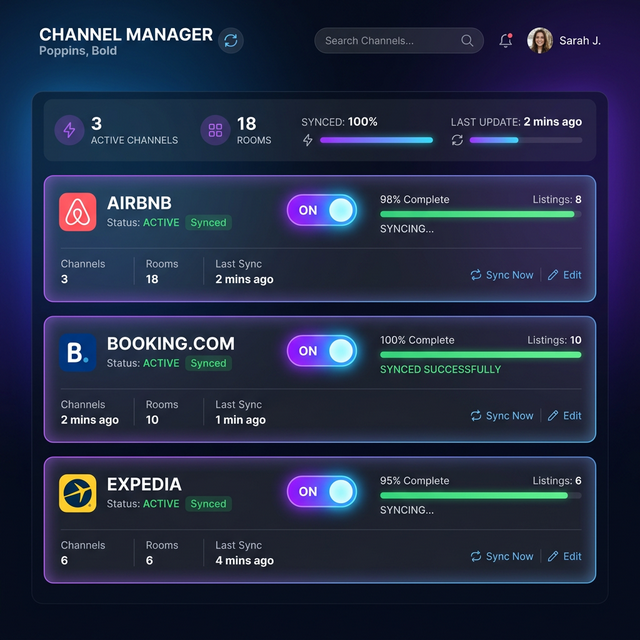Click sync arrows icon in Booking.com card
640x640 pixels.
476,416
